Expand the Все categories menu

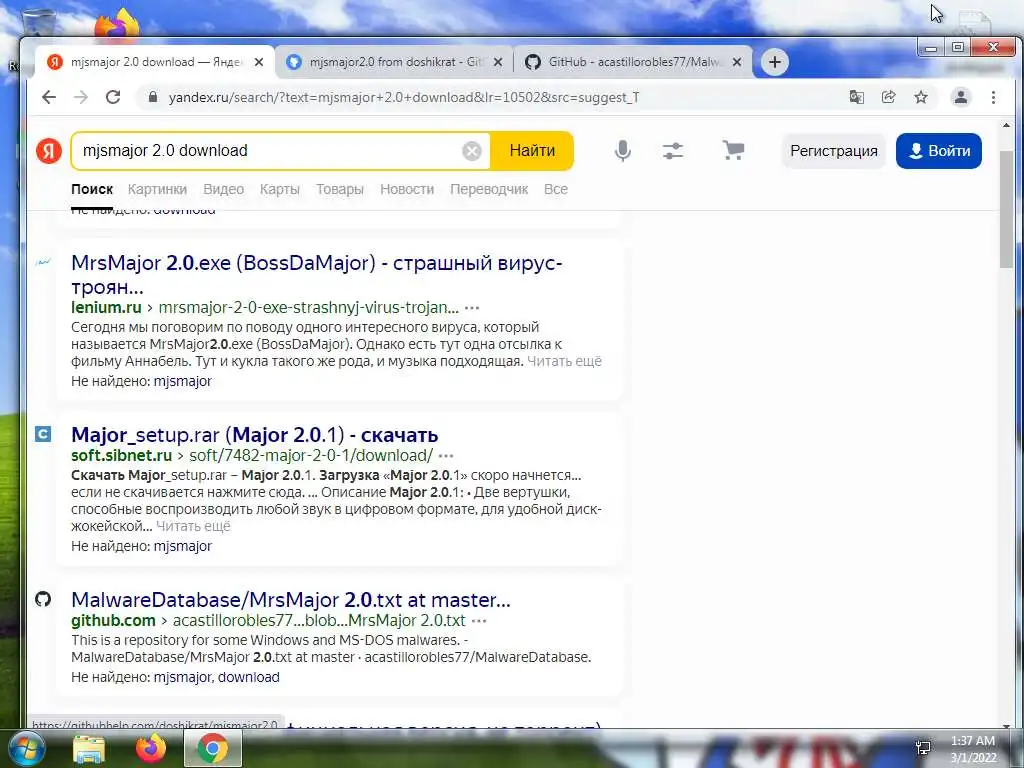pyautogui.click(x=556, y=189)
